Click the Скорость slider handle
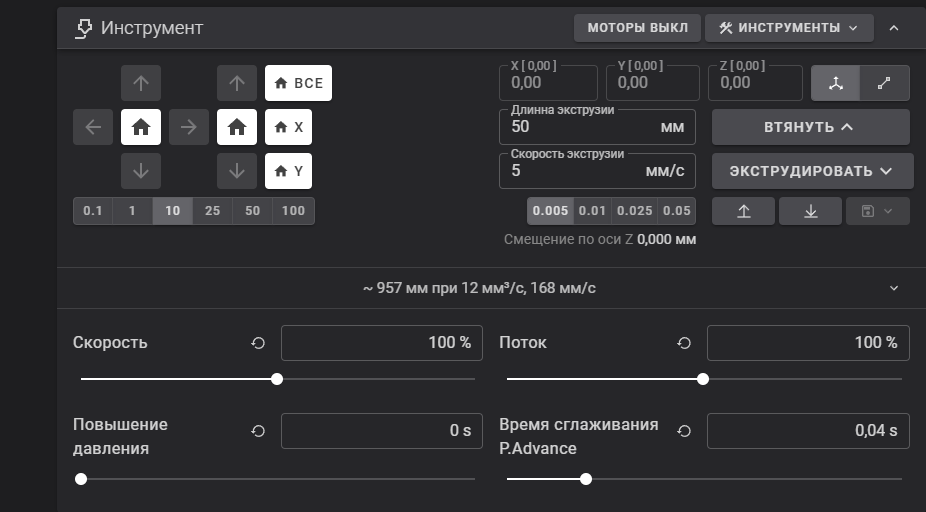The height and width of the screenshot is (512, 926). pos(277,379)
